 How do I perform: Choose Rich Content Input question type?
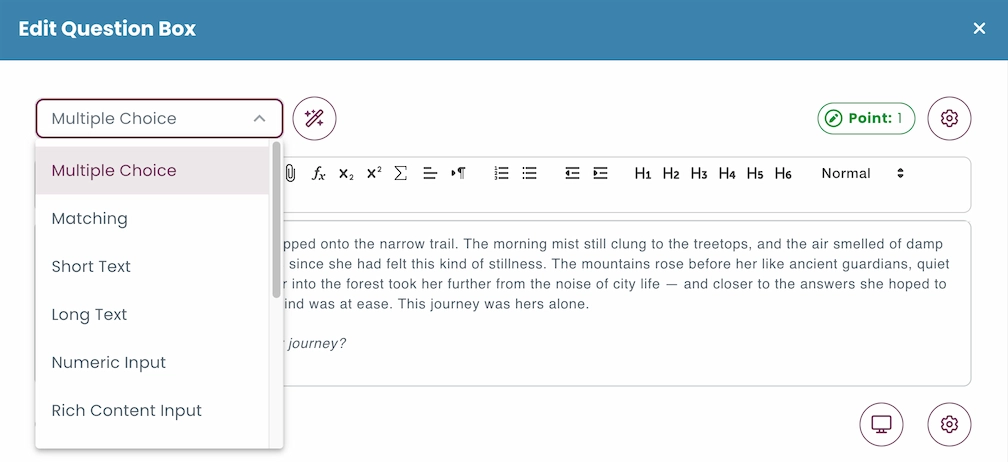coord(152,411)
